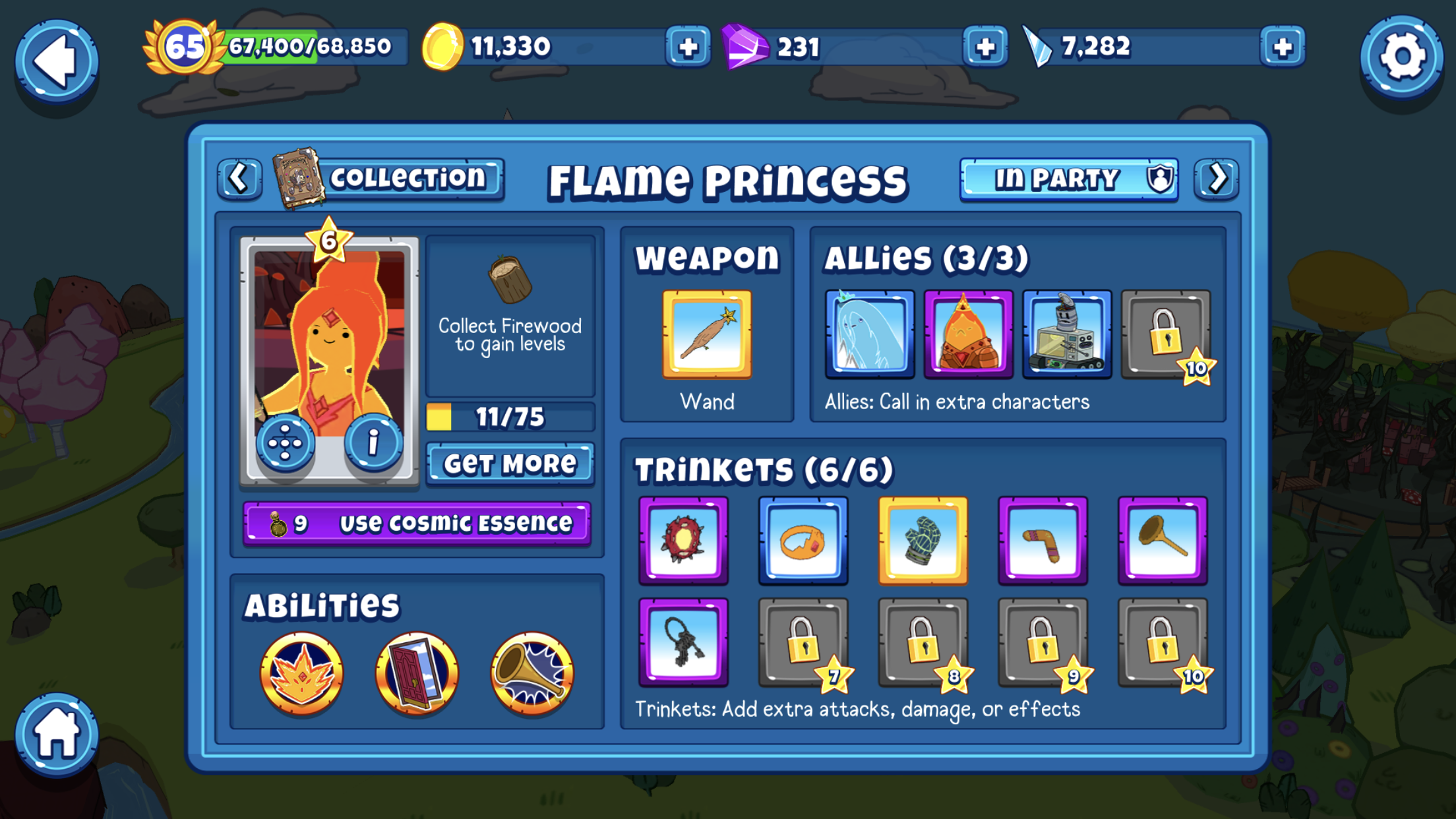This screenshot has height=819, width=1456.
Task: Use Cosmic Essence on Flame Princess
Action: click(417, 524)
